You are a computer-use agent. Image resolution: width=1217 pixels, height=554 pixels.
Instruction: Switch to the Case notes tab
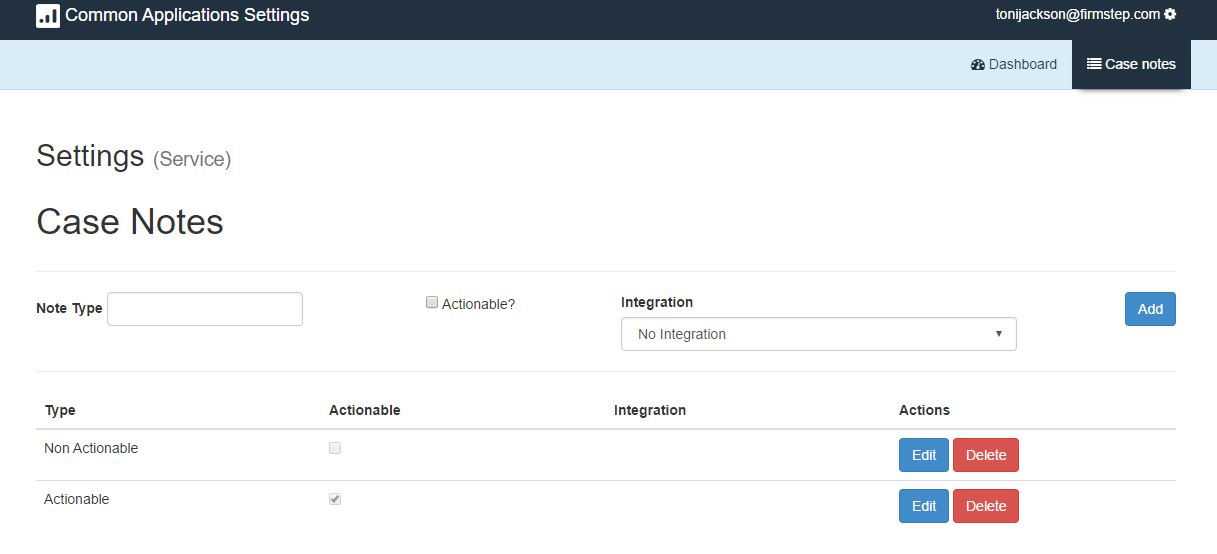tap(1131, 64)
